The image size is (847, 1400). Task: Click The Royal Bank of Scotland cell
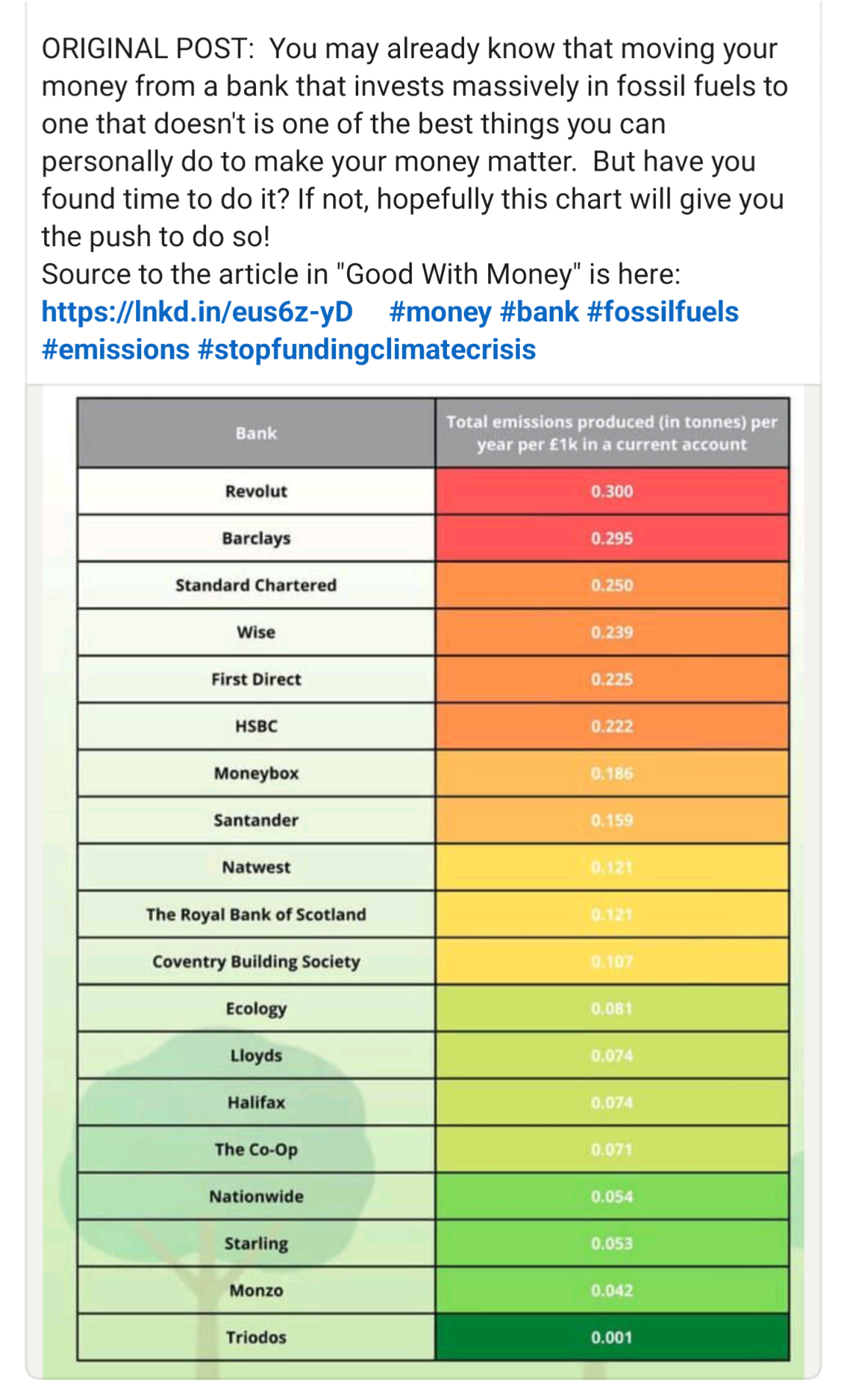click(256, 914)
